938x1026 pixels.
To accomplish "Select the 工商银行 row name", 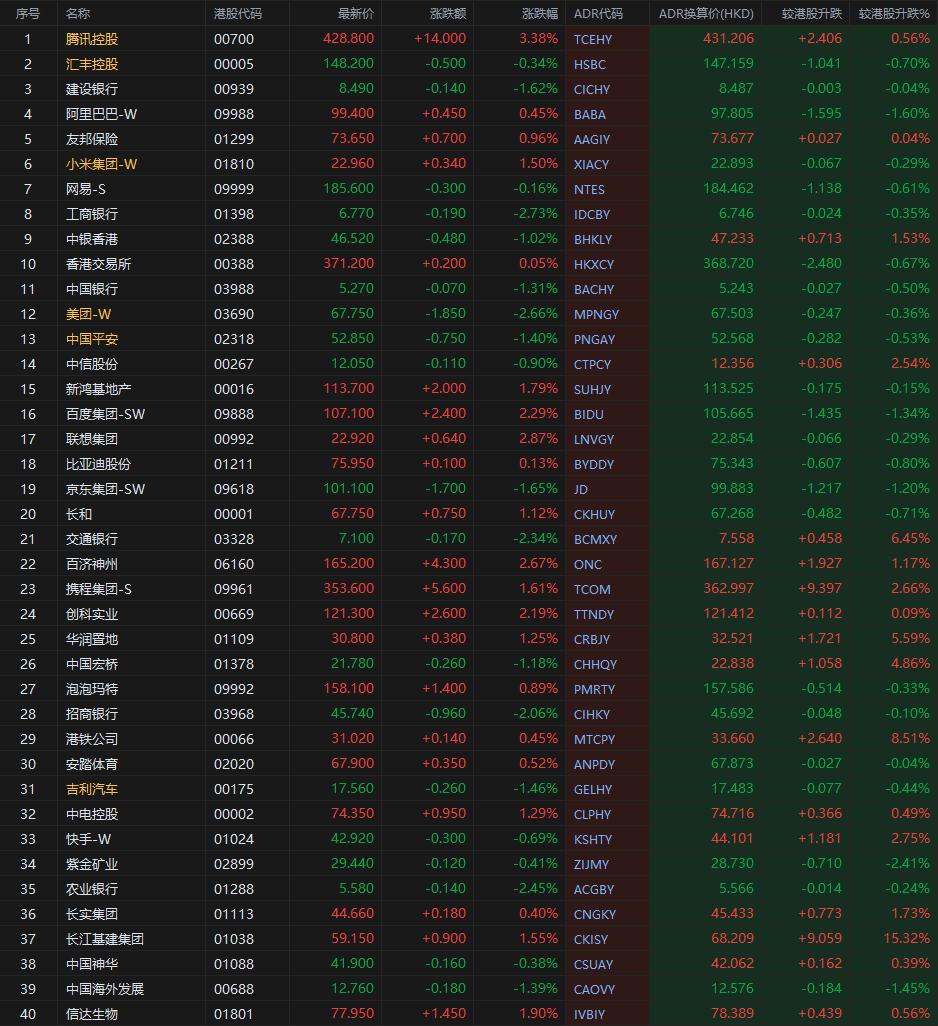I will coord(92,213).
